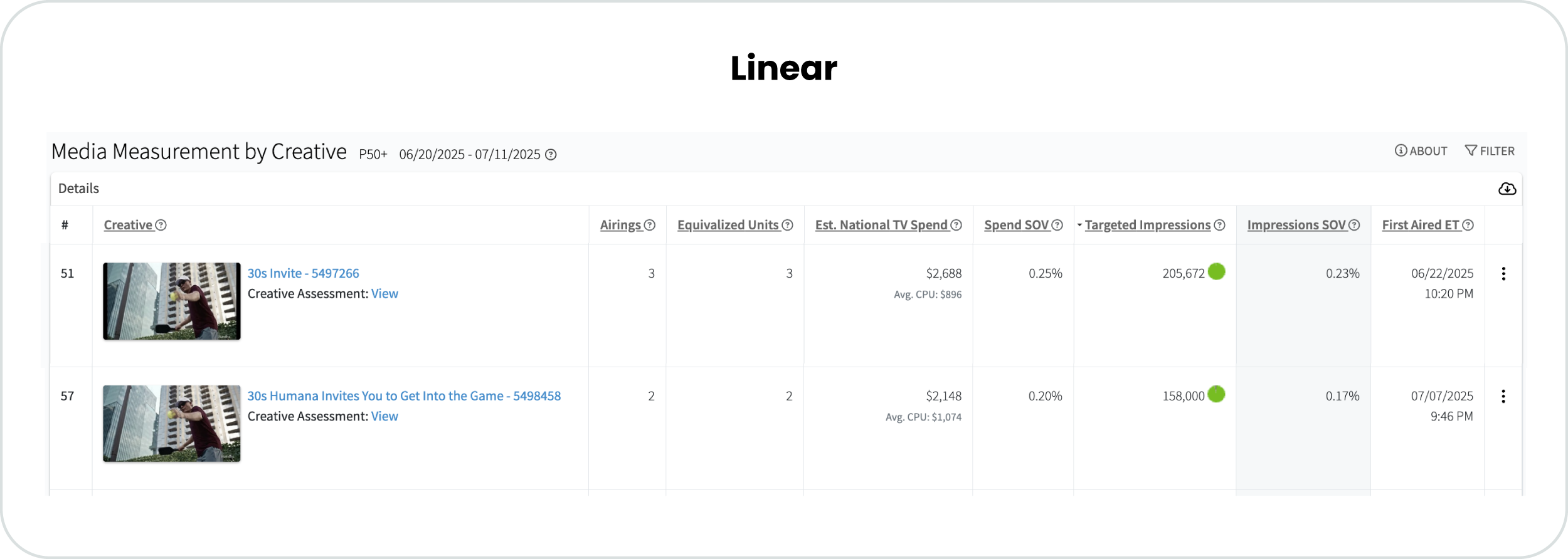1568x559 pixels.
Task: Open the ABOUT info panel
Action: click(1421, 151)
